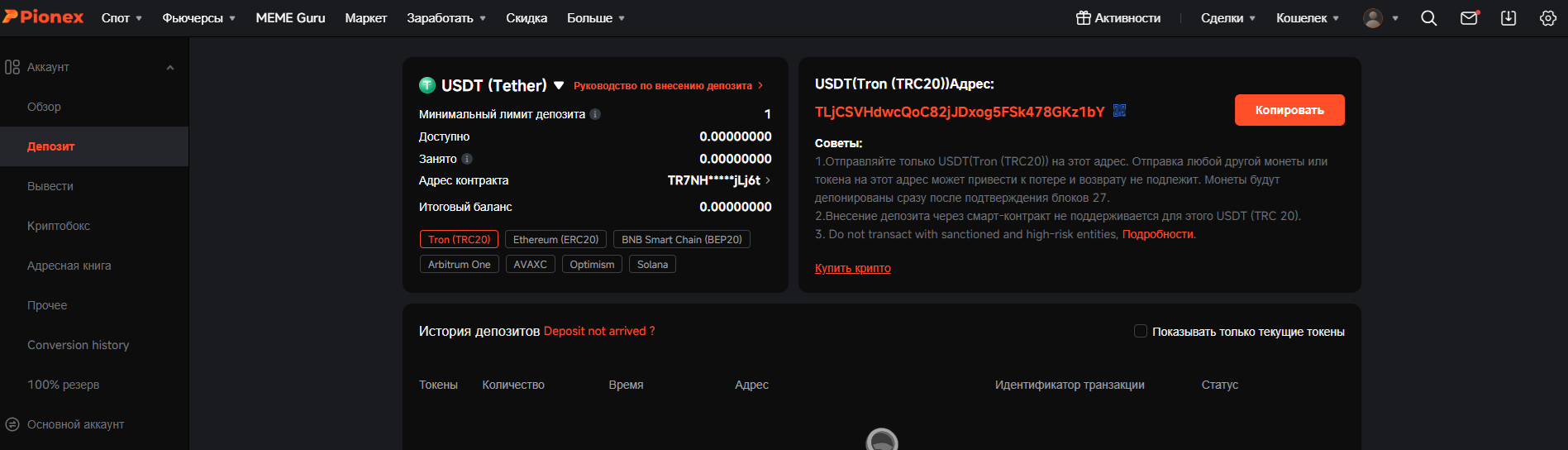1568x450 pixels.
Task: Click the Статус column header
Action: pyautogui.click(x=1220, y=385)
